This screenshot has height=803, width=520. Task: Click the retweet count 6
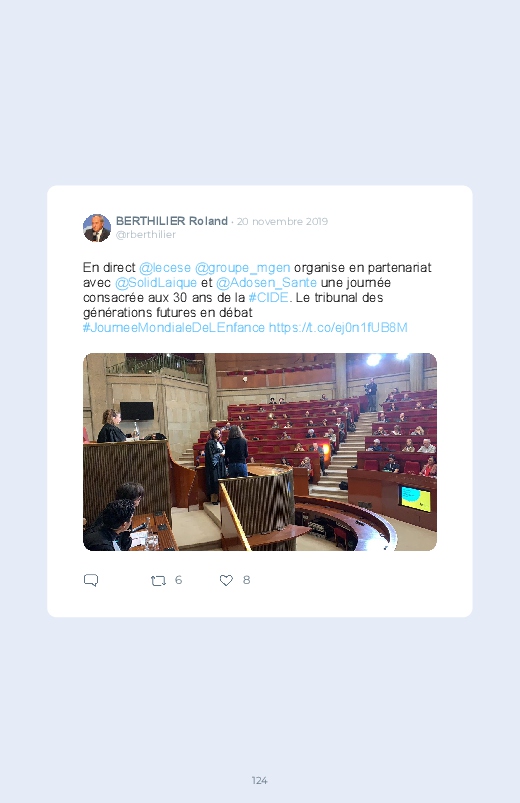(x=178, y=580)
